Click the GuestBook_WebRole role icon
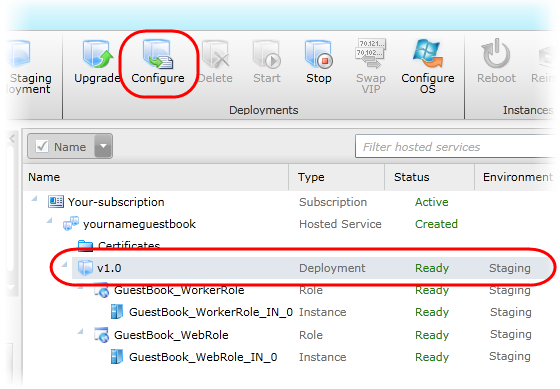This screenshot has width=560, height=389. [x=101, y=335]
